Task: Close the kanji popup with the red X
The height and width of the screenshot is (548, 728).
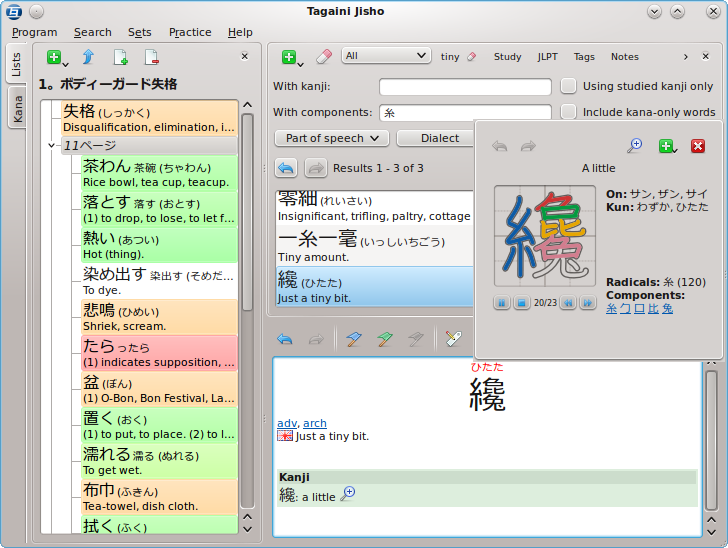Action: (x=698, y=146)
